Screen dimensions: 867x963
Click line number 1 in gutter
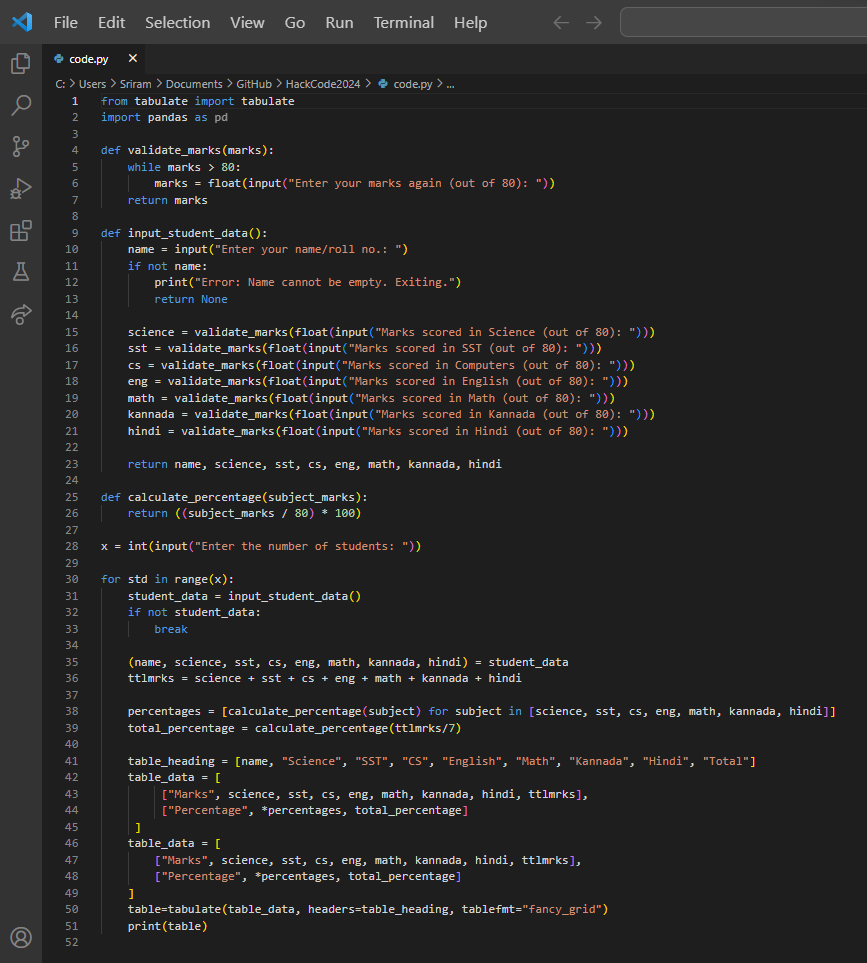pyautogui.click(x=75, y=101)
